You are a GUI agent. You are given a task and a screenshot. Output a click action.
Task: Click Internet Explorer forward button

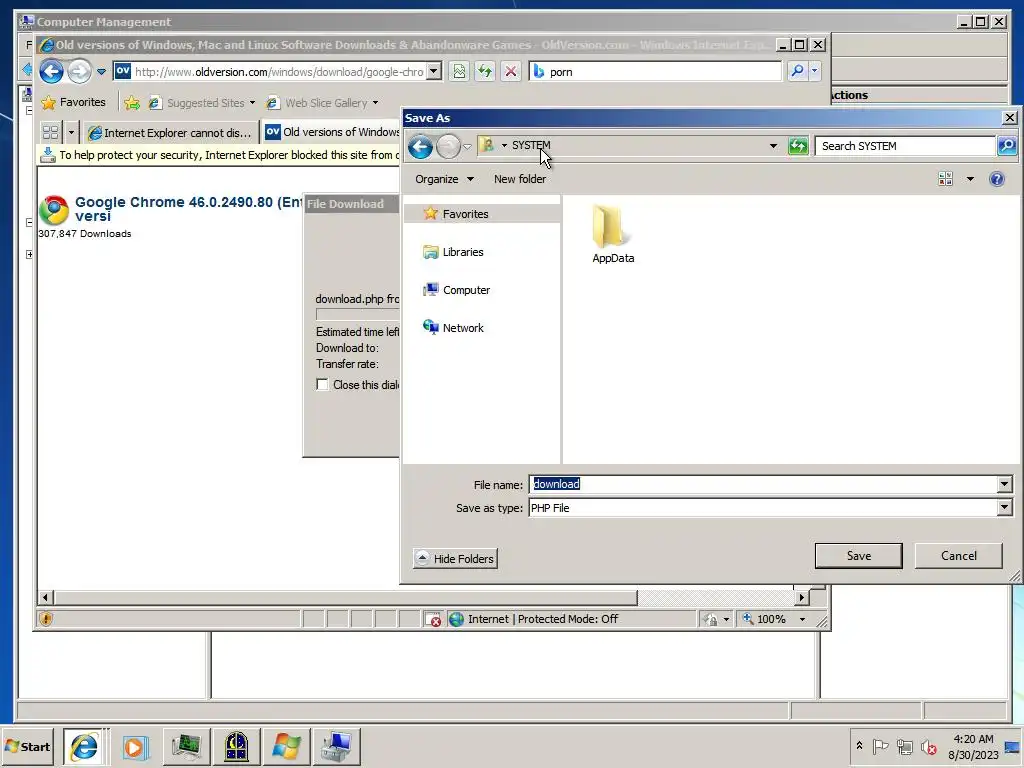80,71
